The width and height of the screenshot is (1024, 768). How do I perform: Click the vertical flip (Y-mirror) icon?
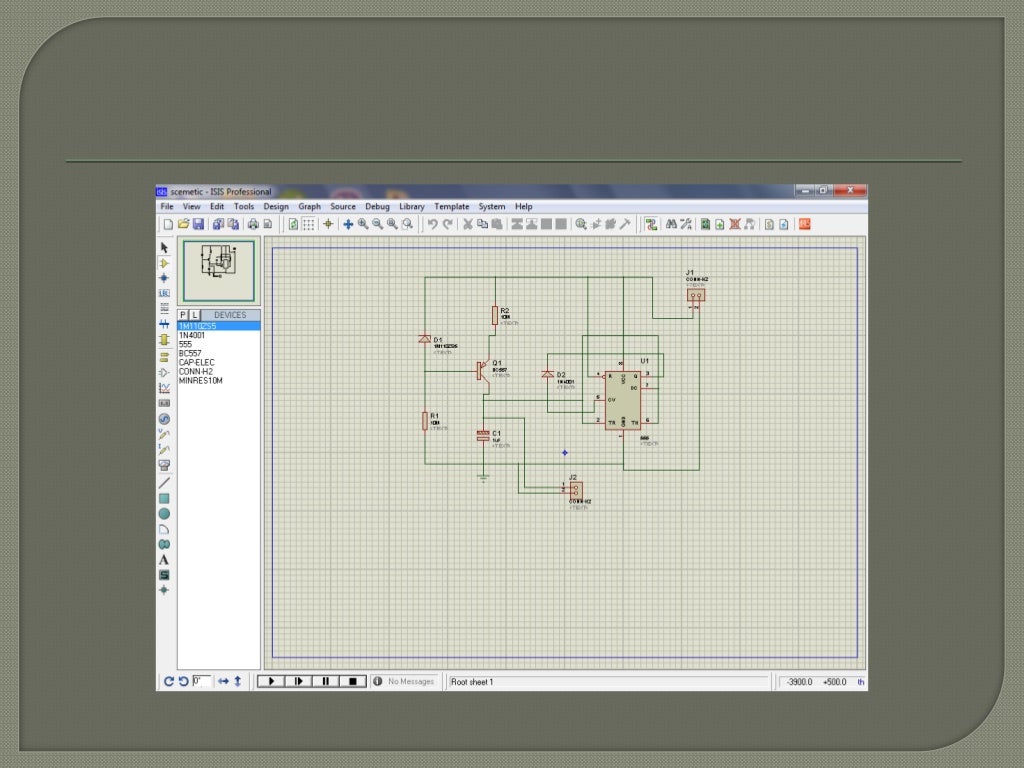click(x=238, y=681)
